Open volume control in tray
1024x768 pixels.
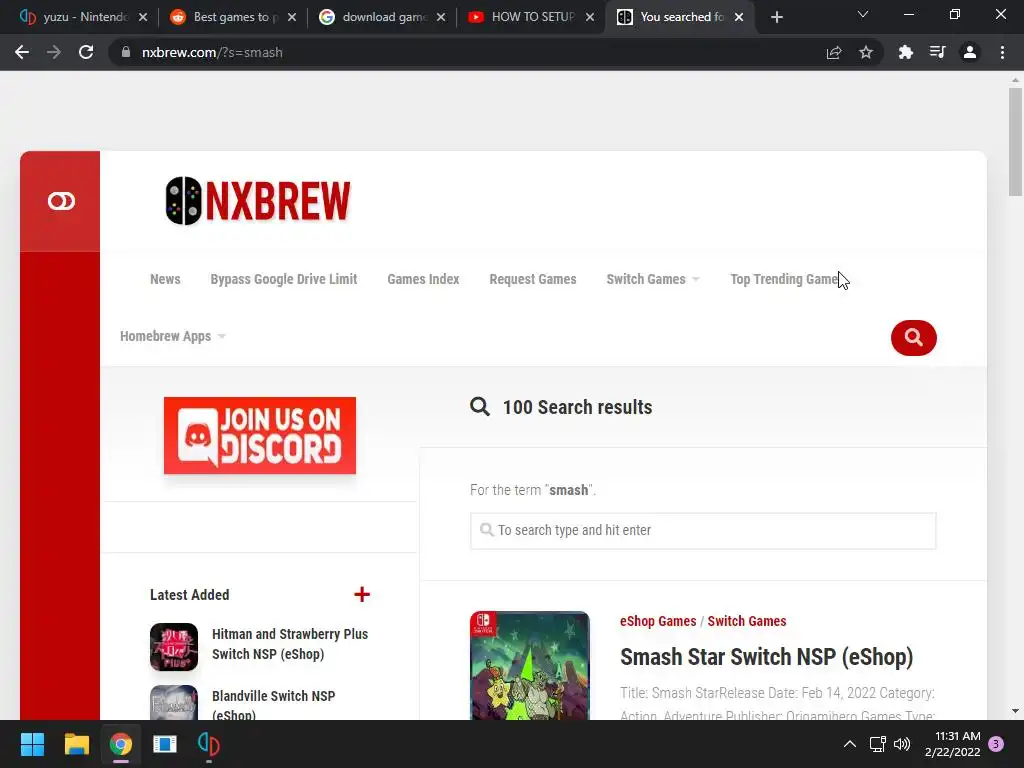902,744
